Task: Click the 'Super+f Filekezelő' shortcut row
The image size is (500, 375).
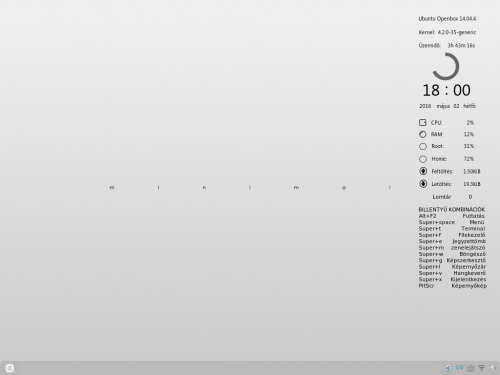Action: tap(452, 235)
